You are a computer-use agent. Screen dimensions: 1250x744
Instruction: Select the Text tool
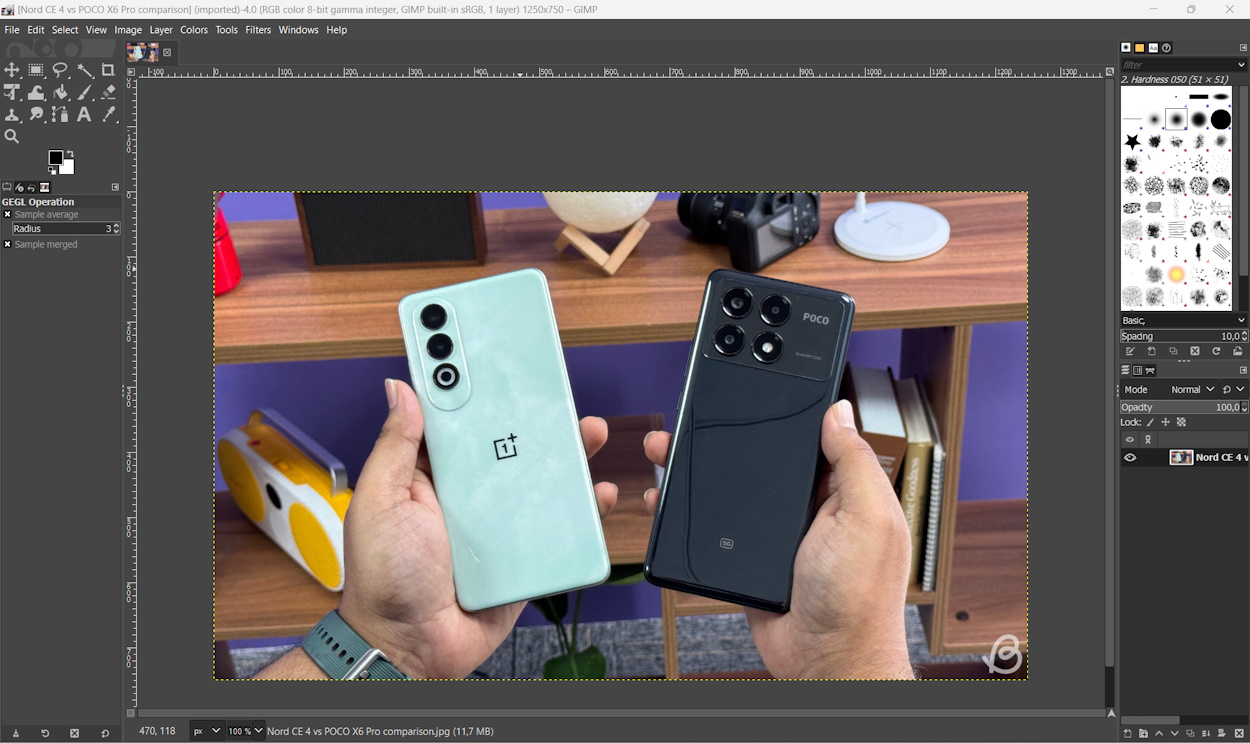pyautogui.click(x=84, y=114)
